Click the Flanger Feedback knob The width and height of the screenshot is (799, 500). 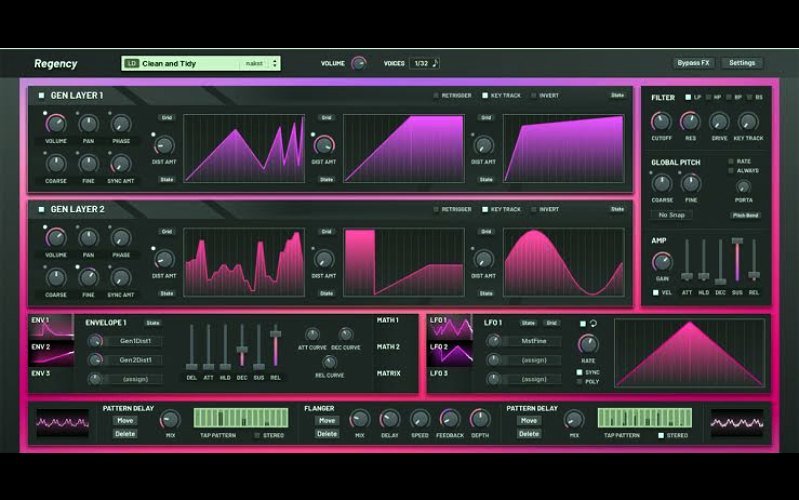(449, 419)
